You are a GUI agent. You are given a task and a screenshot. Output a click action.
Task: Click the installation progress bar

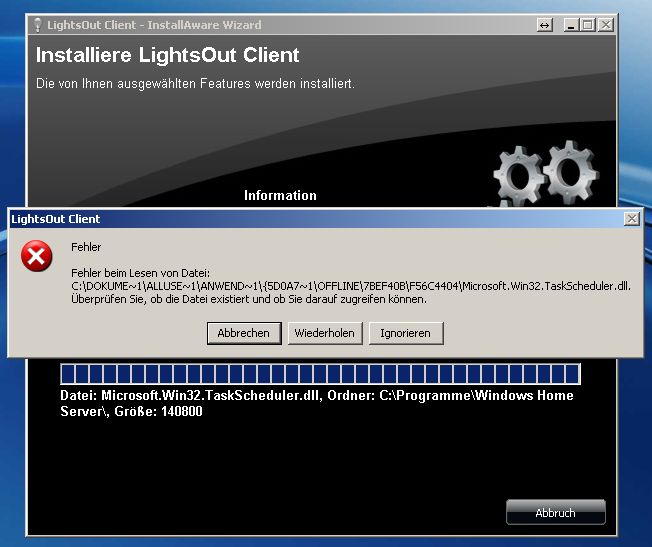click(x=320, y=374)
